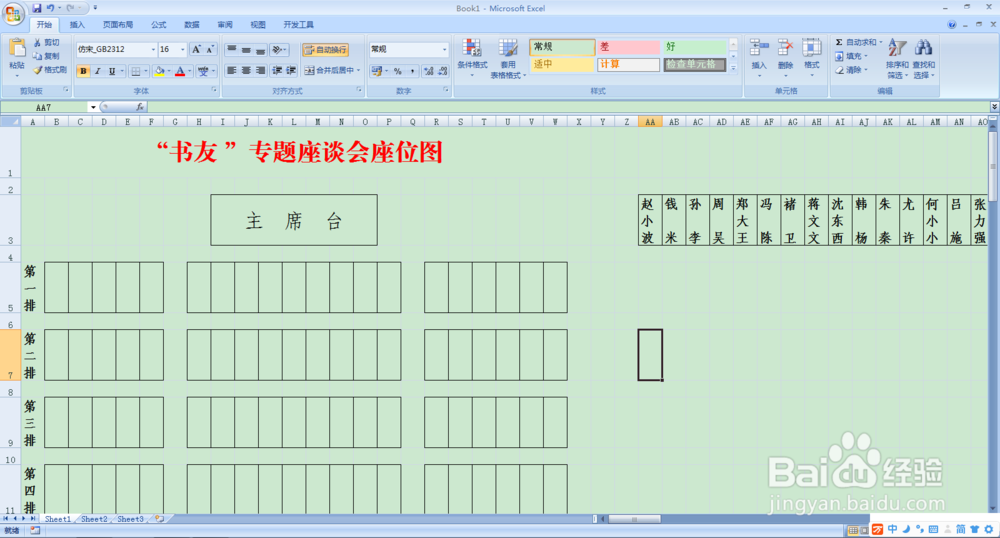
Task: Decrease decimal places
Action: click(x=443, y=71)
